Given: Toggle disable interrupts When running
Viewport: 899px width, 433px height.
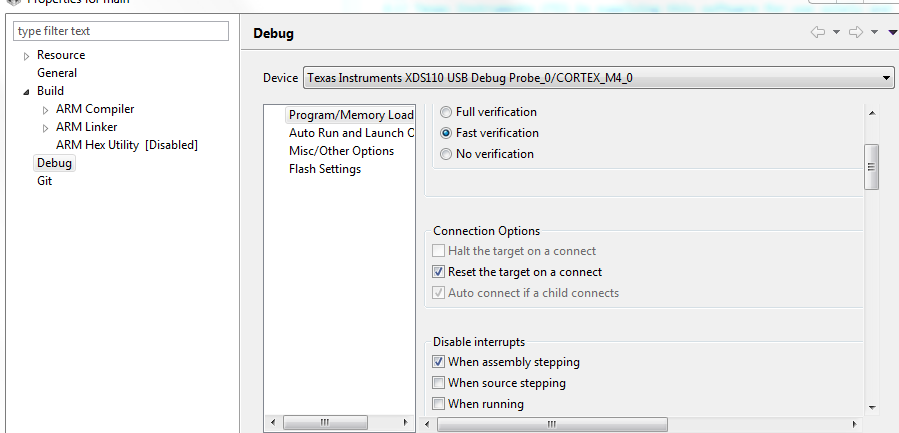Looking at the screenshot, I should click(x=439, y=404).
